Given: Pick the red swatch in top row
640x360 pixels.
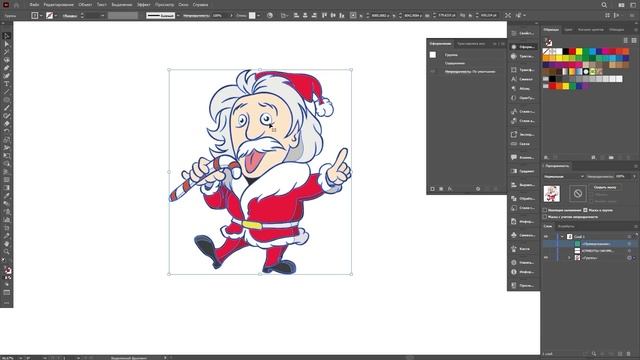Looking at the screenshot, I should (572, 51).
